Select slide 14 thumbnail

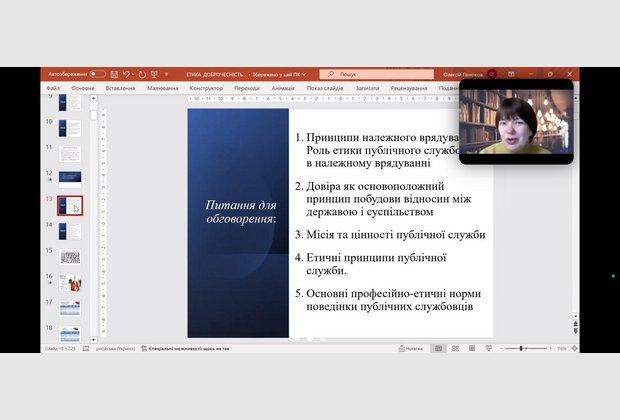coord(70,231)
